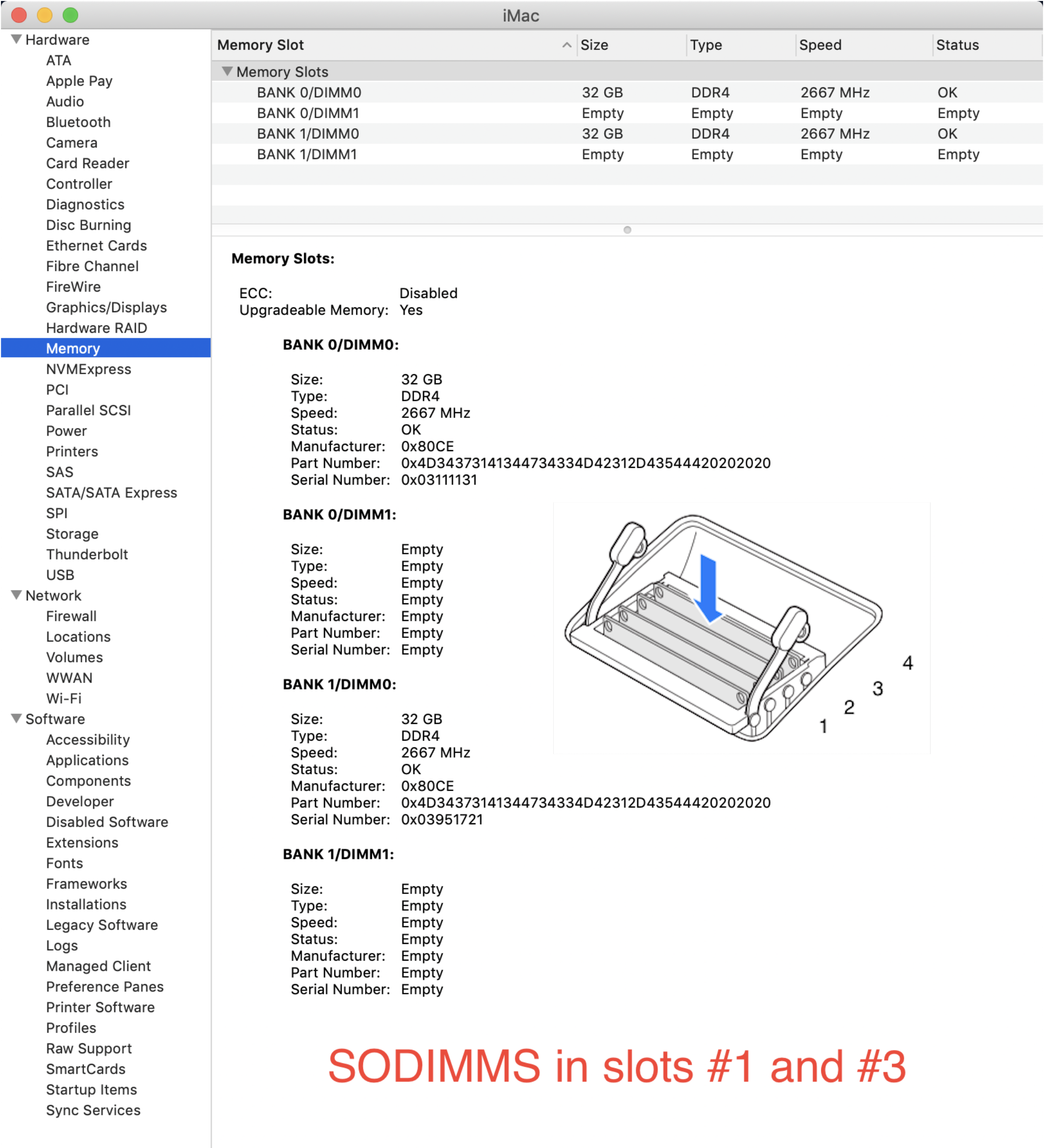The width and height of the screenshot is (1044, 1148).
Task: Select the BANK 1/DIMM0 row
Action: pos(627,133)
